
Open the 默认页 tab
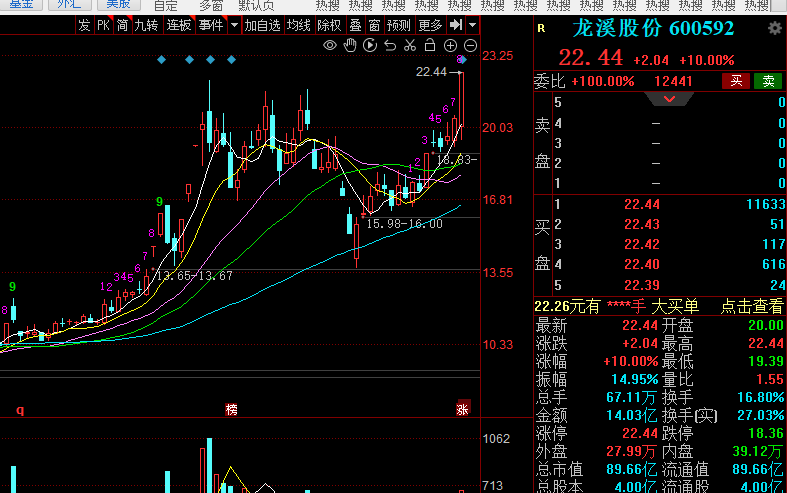(256, 6)
